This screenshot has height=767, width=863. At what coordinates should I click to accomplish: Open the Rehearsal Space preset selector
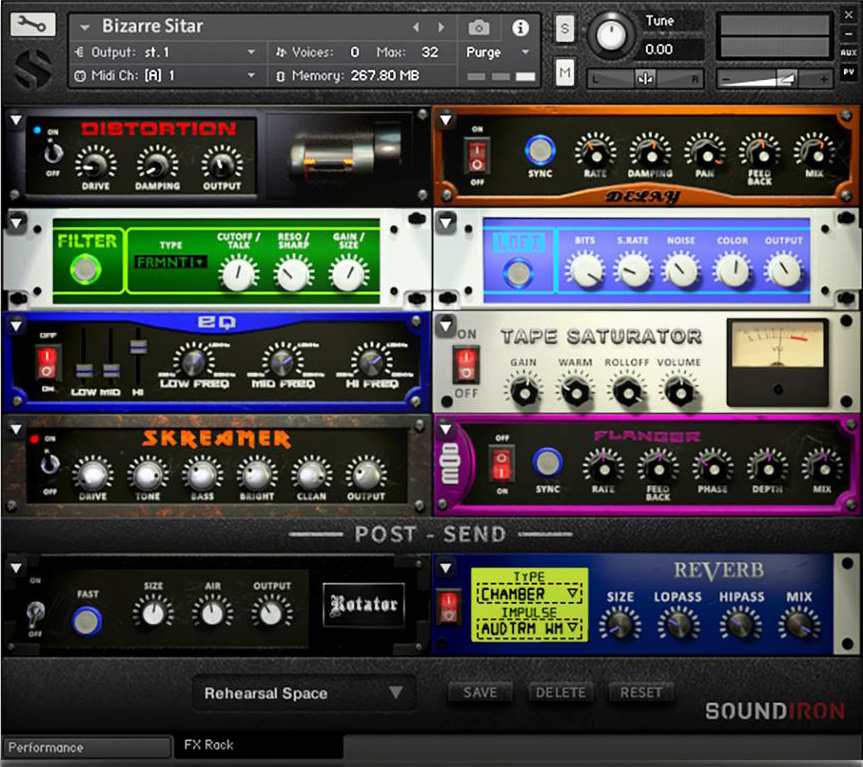coord(302,692)
